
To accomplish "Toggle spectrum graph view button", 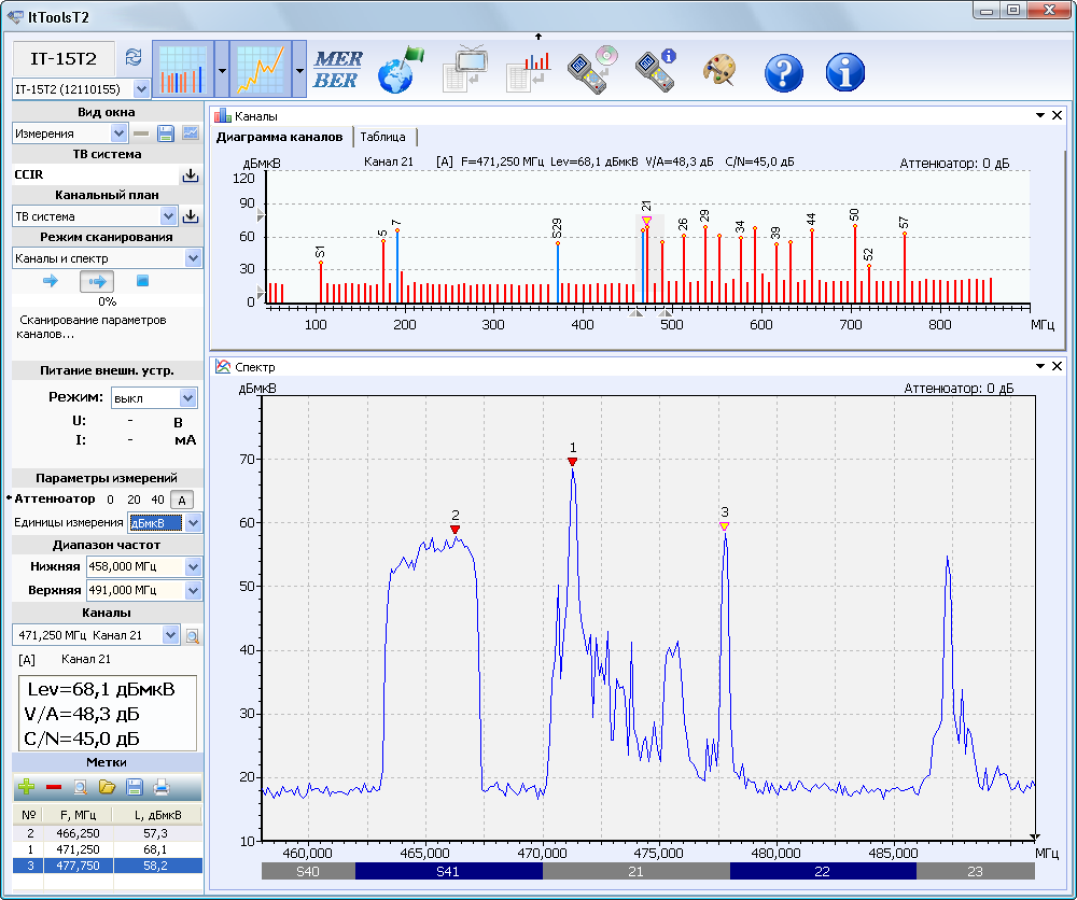I will 260,69.
